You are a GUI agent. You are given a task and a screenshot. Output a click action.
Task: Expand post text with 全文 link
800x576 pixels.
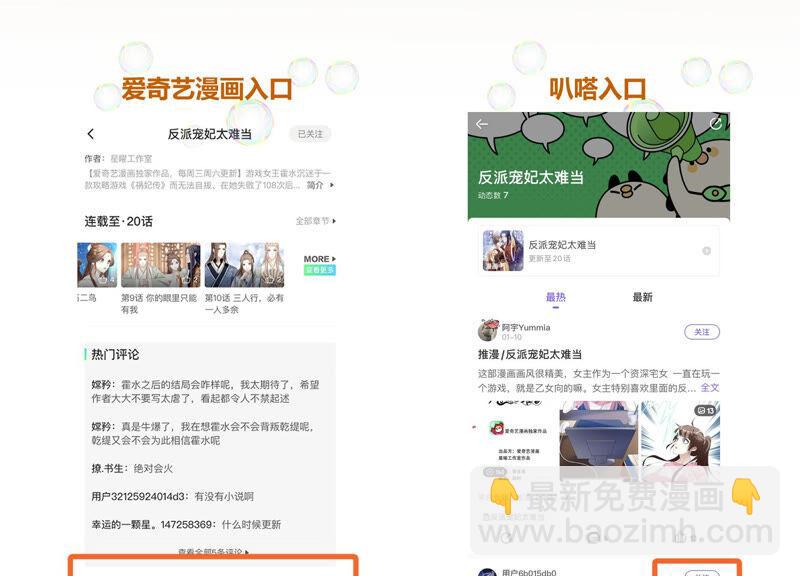click(x=710, y=388)
